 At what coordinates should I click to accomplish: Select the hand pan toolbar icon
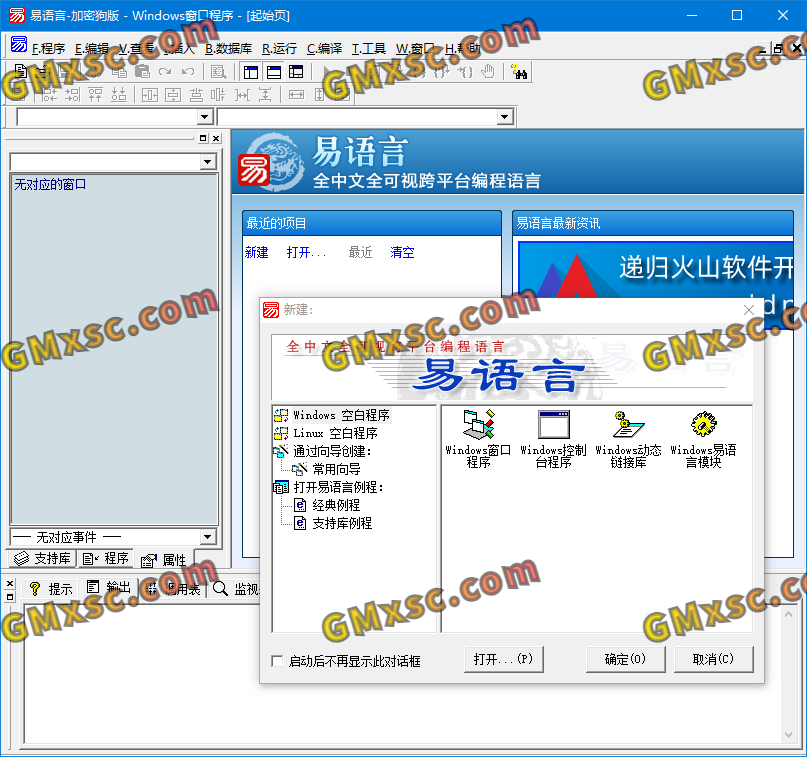pos(487,71)
